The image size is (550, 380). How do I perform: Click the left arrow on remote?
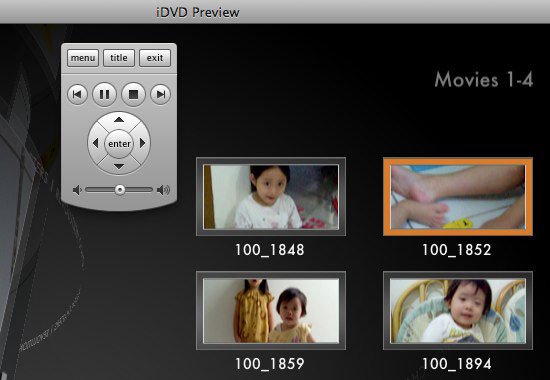95,143
